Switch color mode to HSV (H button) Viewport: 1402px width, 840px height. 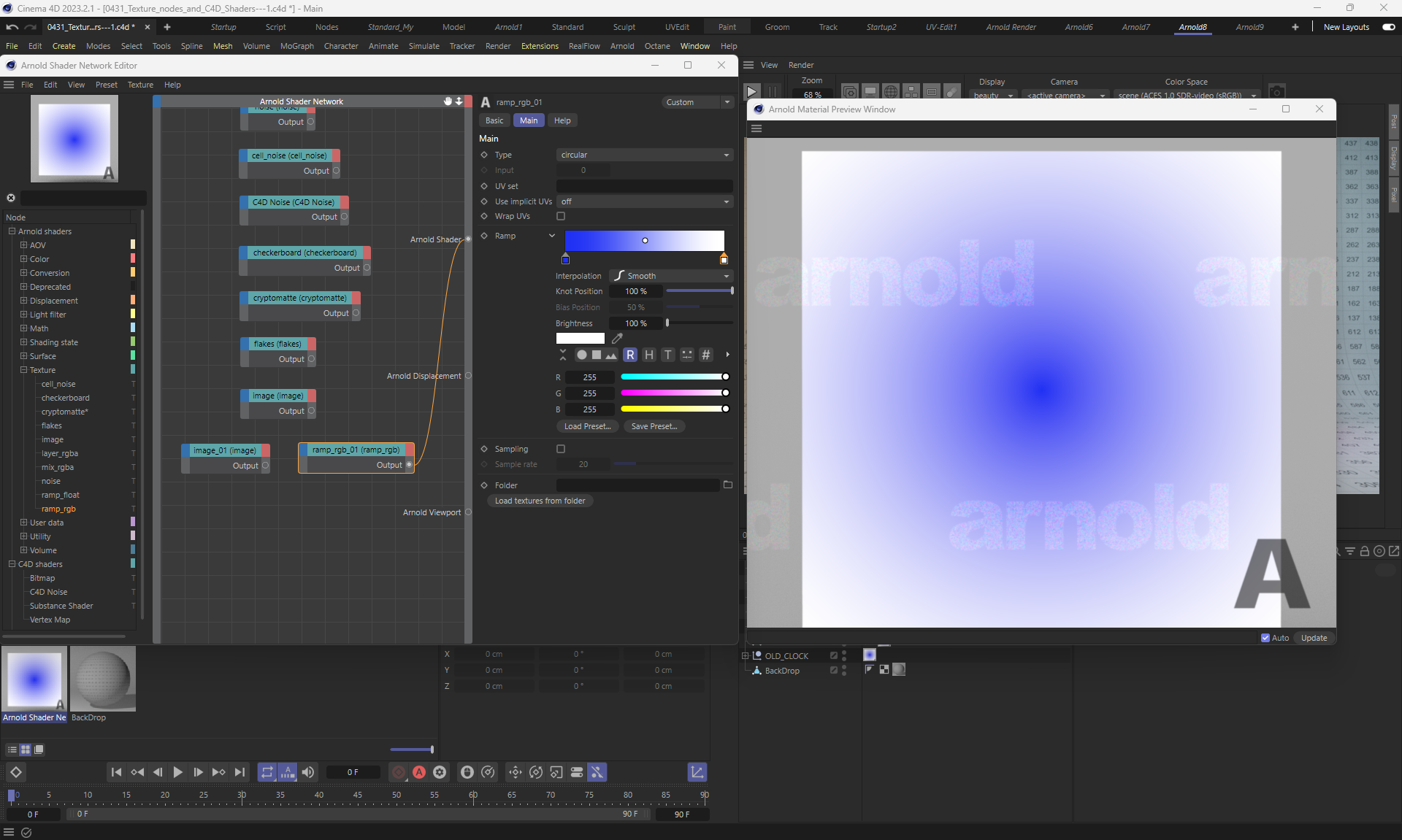click(x=648, y=355)
